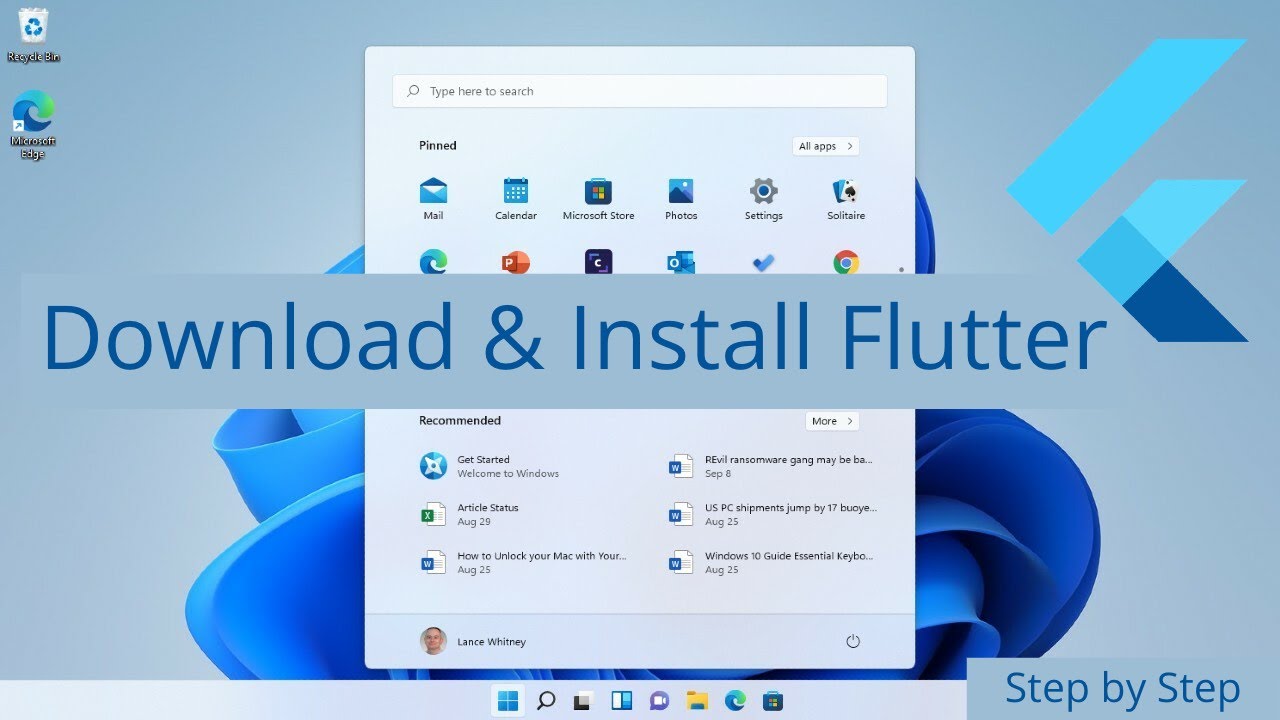Open Microsoft Edge from the taskbar

click(735, 700)
